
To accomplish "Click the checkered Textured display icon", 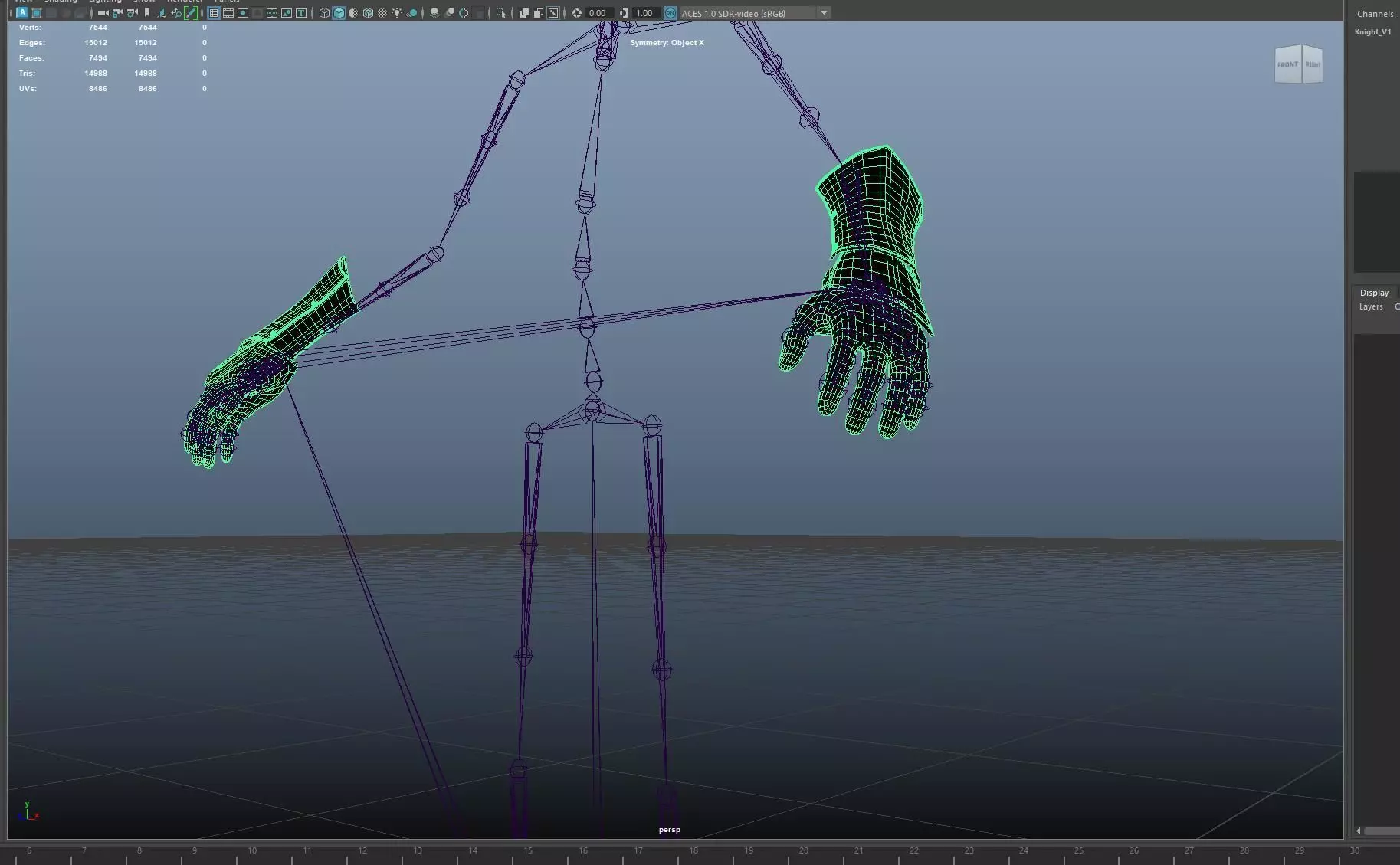I will tap(382, 13).
